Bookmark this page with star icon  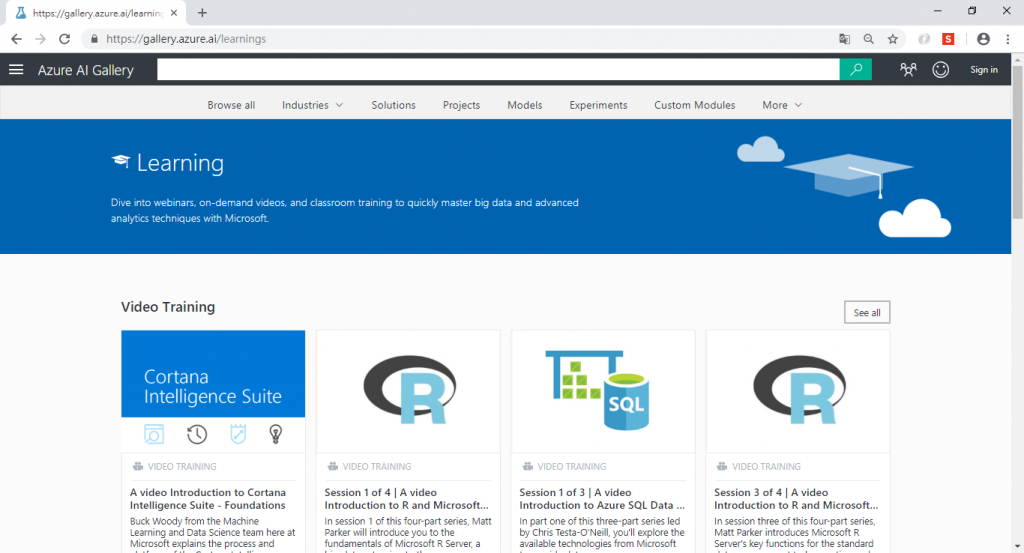click(x=893, y=39)
